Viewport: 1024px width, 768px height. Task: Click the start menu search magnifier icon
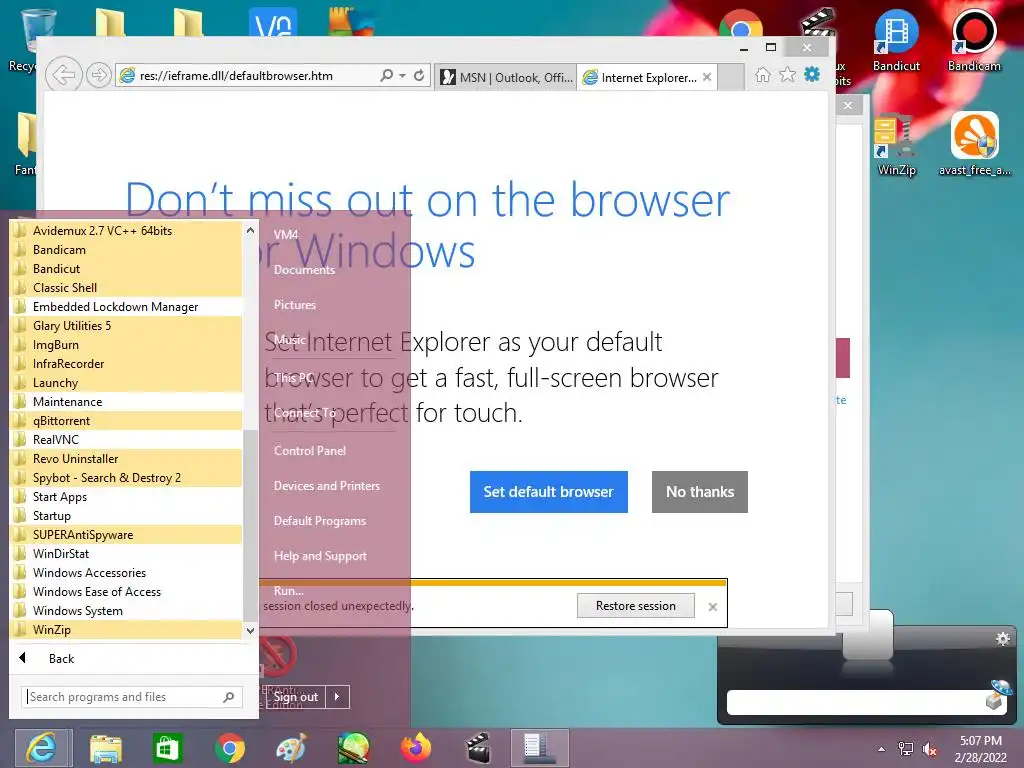pyautogui.click(x=229, y=697)
